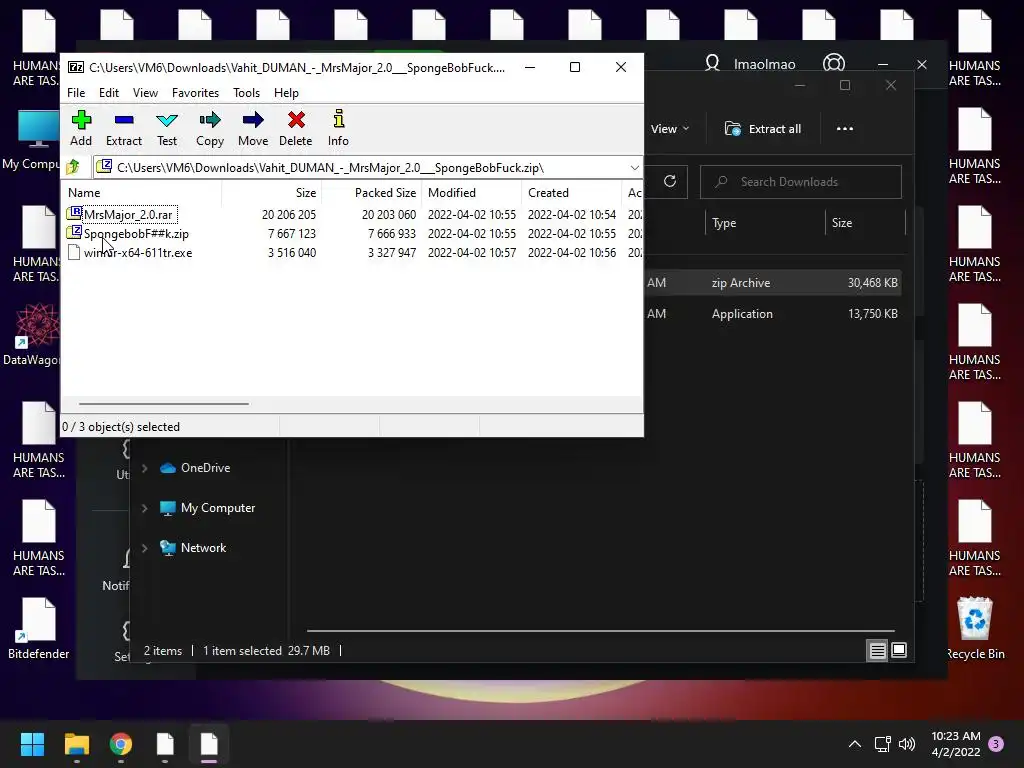This screenshot has width=1024, height=768.
Task: Open the View menu in 7-Zip
Action: [x=145, y=93]
